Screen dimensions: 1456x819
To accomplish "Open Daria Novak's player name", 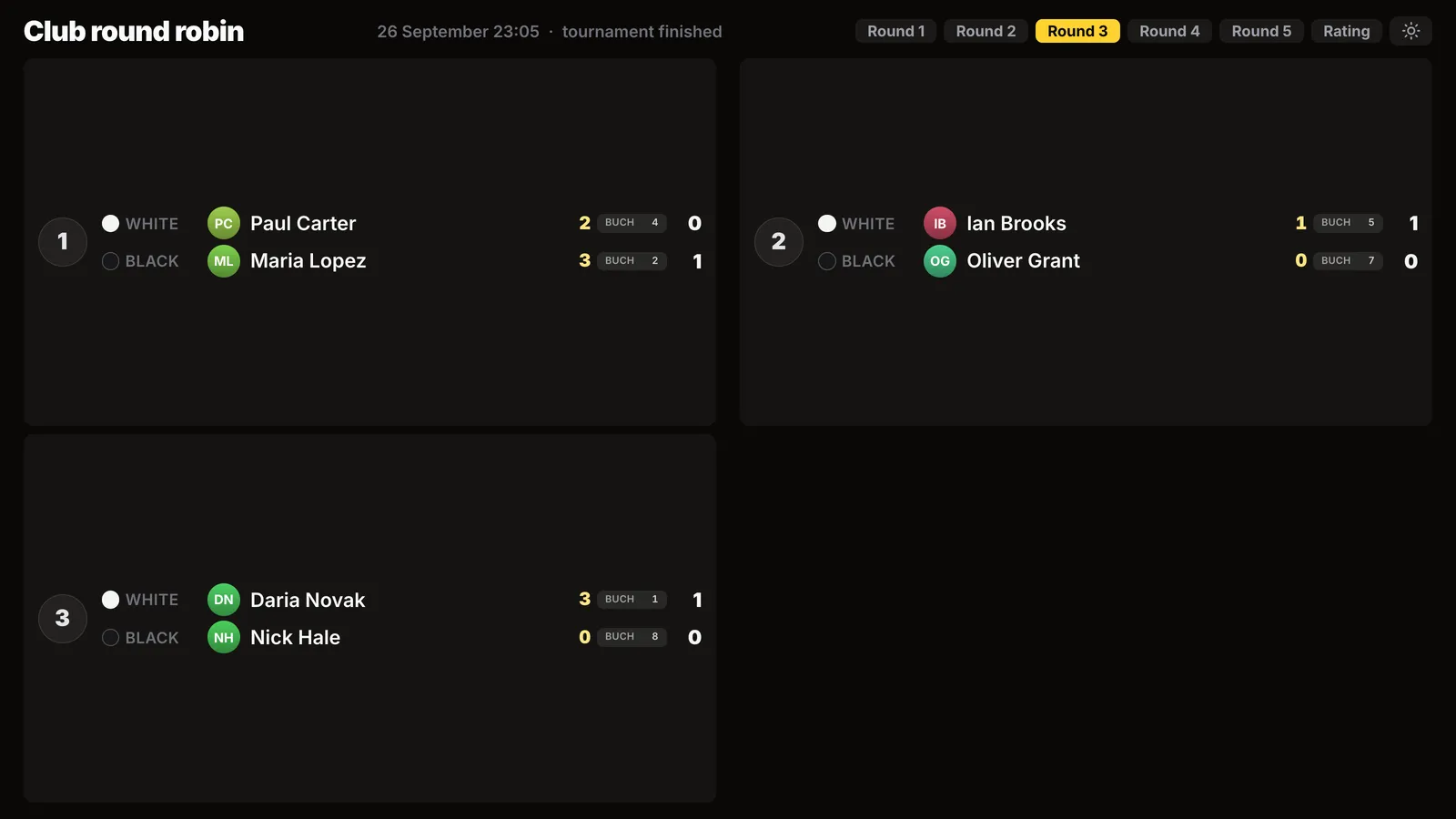I will coord(308,600).
